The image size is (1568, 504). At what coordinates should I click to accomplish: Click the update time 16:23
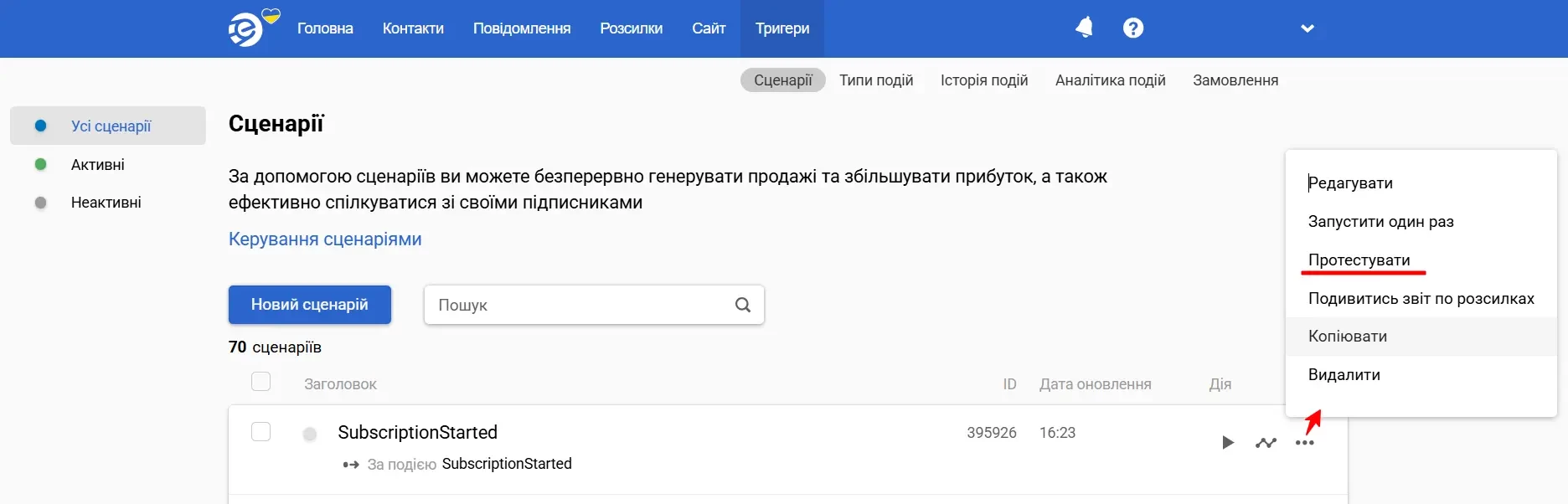[1057, 433]
